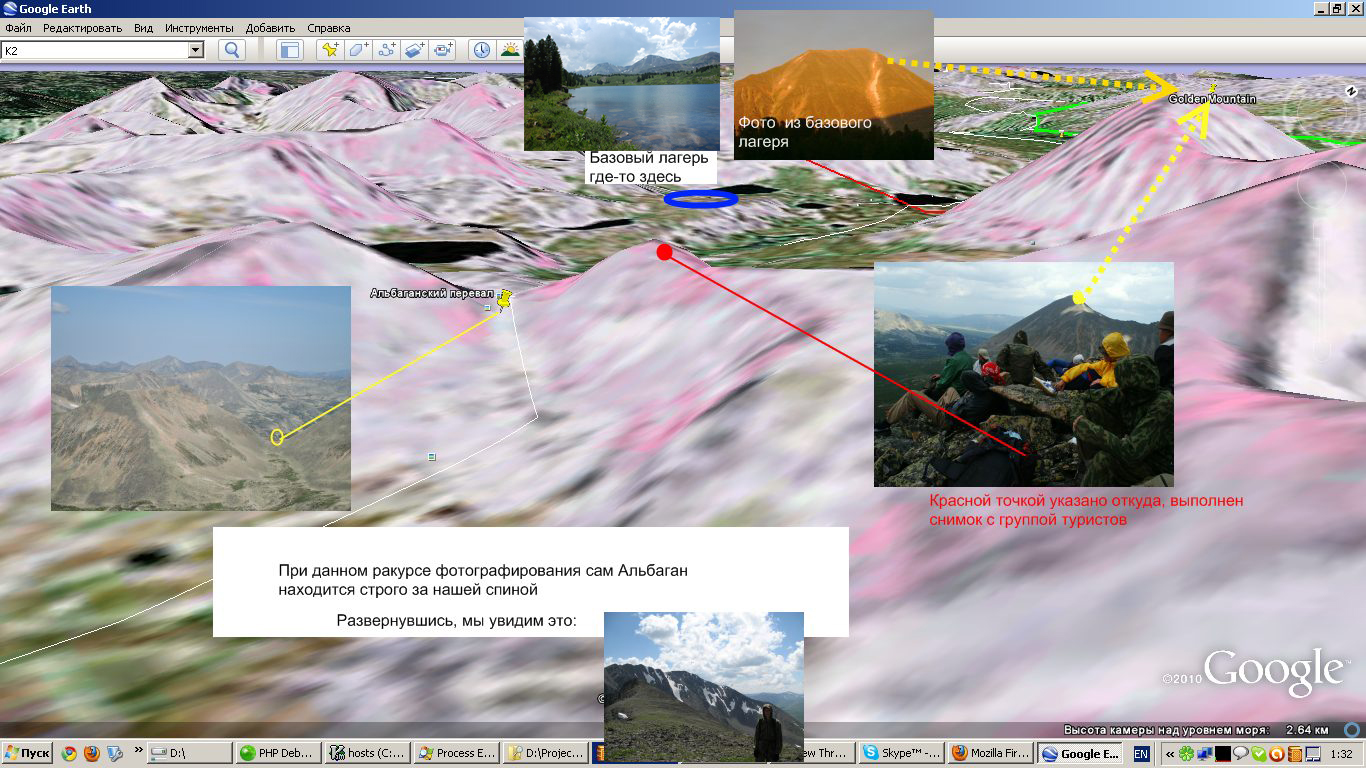Select the Альбаганский перевал pushpin placemark
Image resolution: width=1366 pixels, height=768 pixels.
click(x=506, y=298)
